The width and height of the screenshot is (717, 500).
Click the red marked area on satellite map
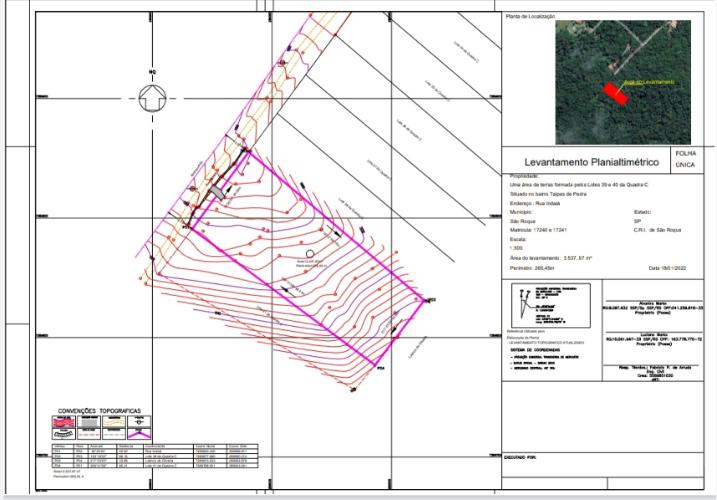pos(614,92)
